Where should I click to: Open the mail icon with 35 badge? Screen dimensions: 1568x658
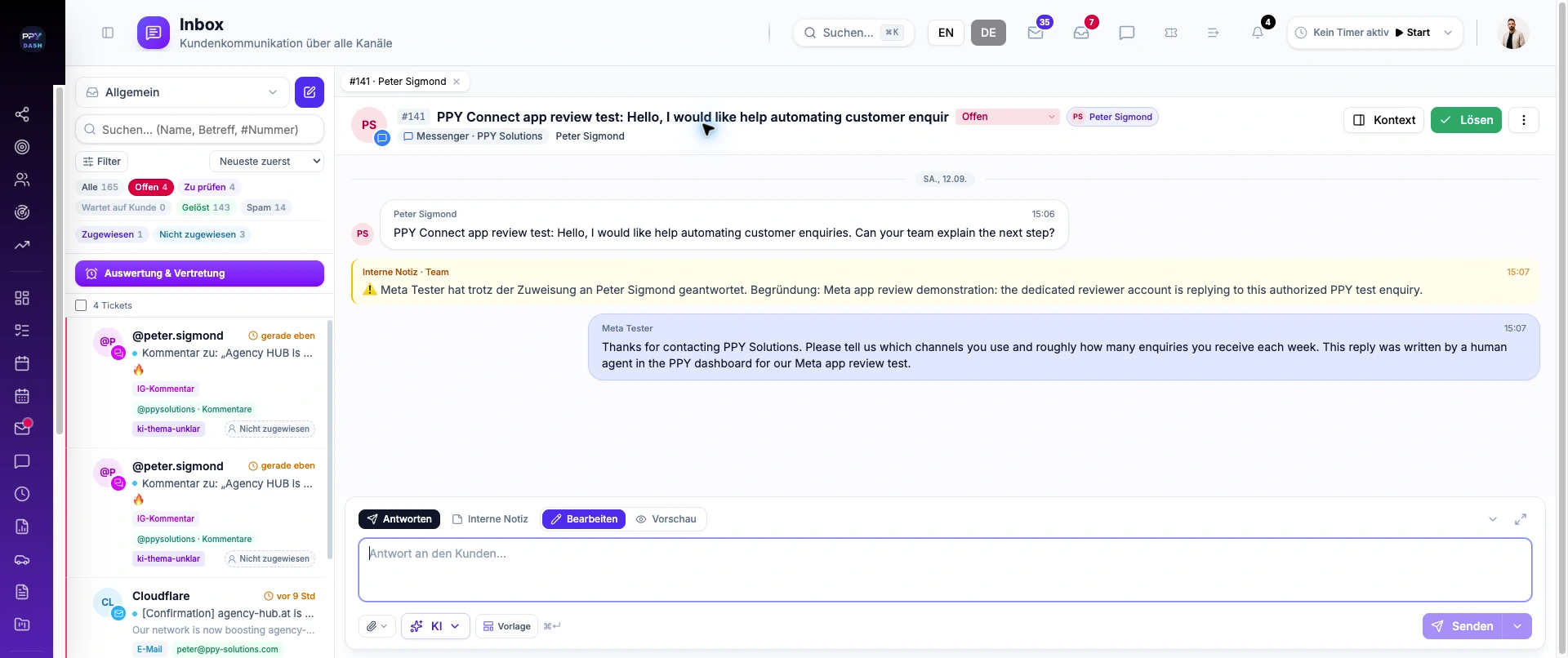[1036, 33]
